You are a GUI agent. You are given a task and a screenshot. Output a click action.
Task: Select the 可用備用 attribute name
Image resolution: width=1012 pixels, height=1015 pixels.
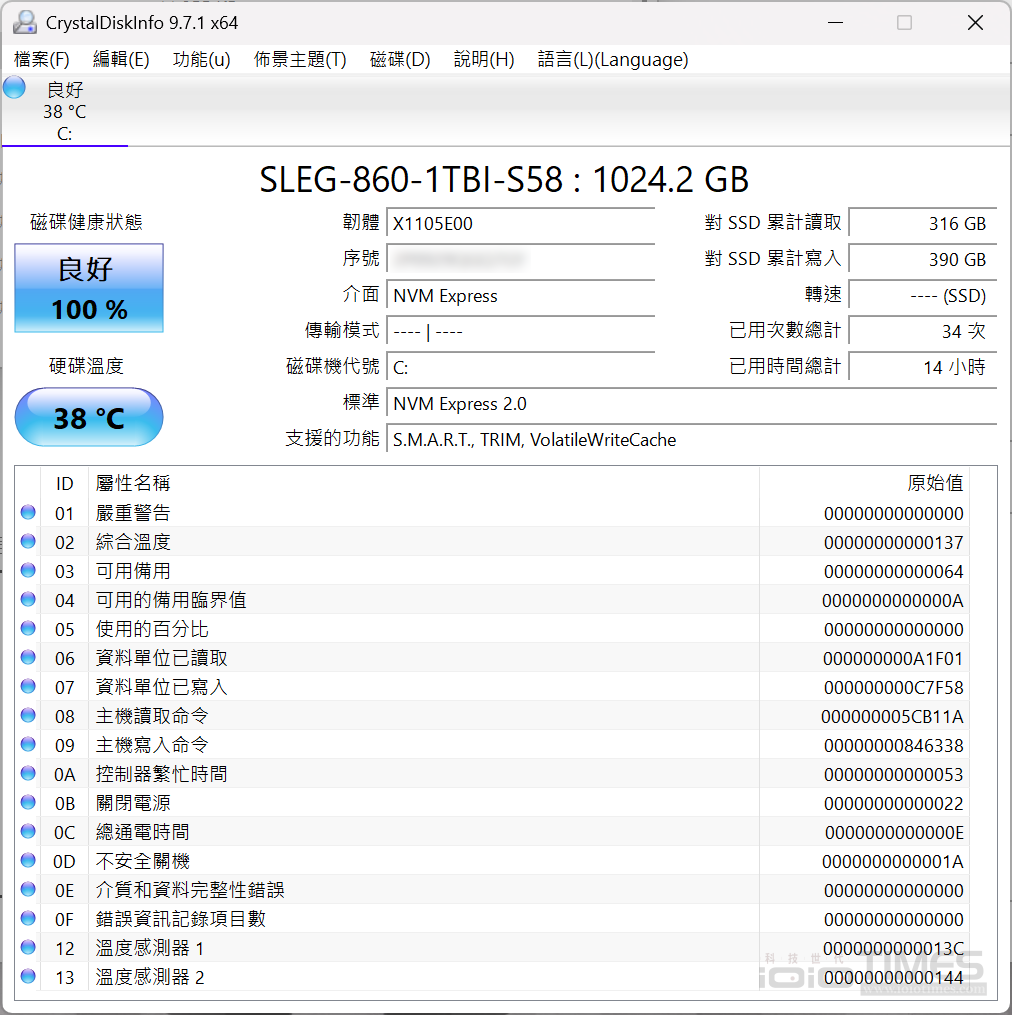(133, 571)
